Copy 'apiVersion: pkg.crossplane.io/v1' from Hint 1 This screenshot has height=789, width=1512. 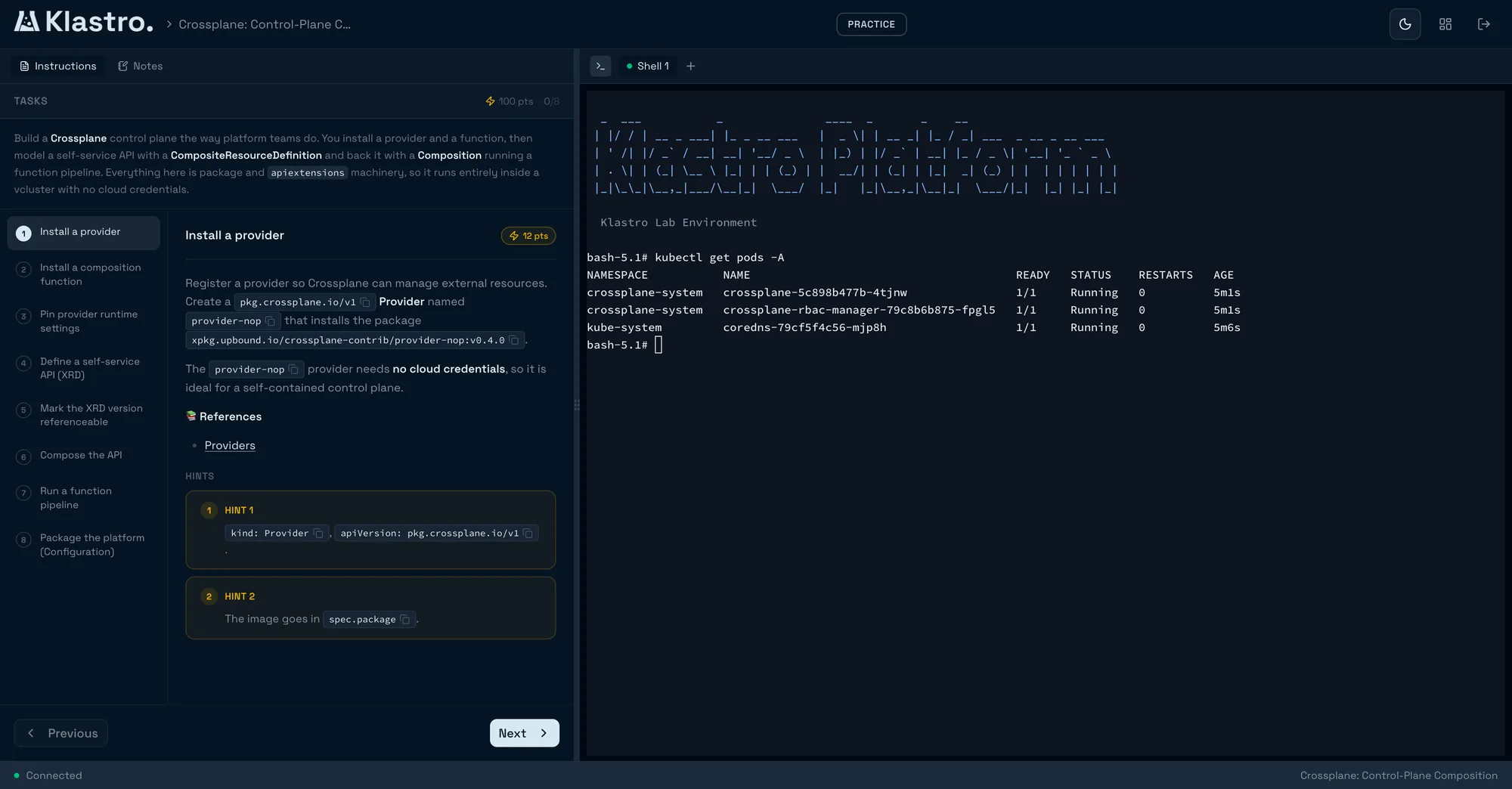click(528, 534)
